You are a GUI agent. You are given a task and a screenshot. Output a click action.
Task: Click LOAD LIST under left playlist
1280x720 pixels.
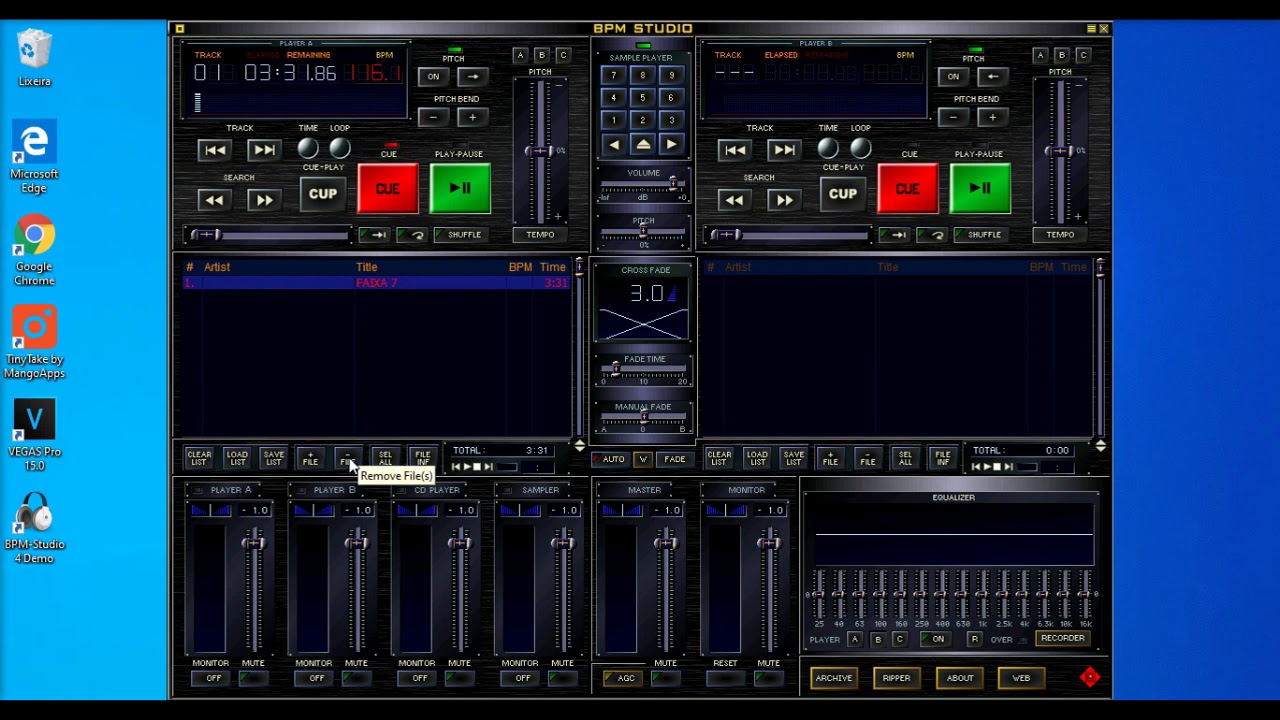coord(237,458)
